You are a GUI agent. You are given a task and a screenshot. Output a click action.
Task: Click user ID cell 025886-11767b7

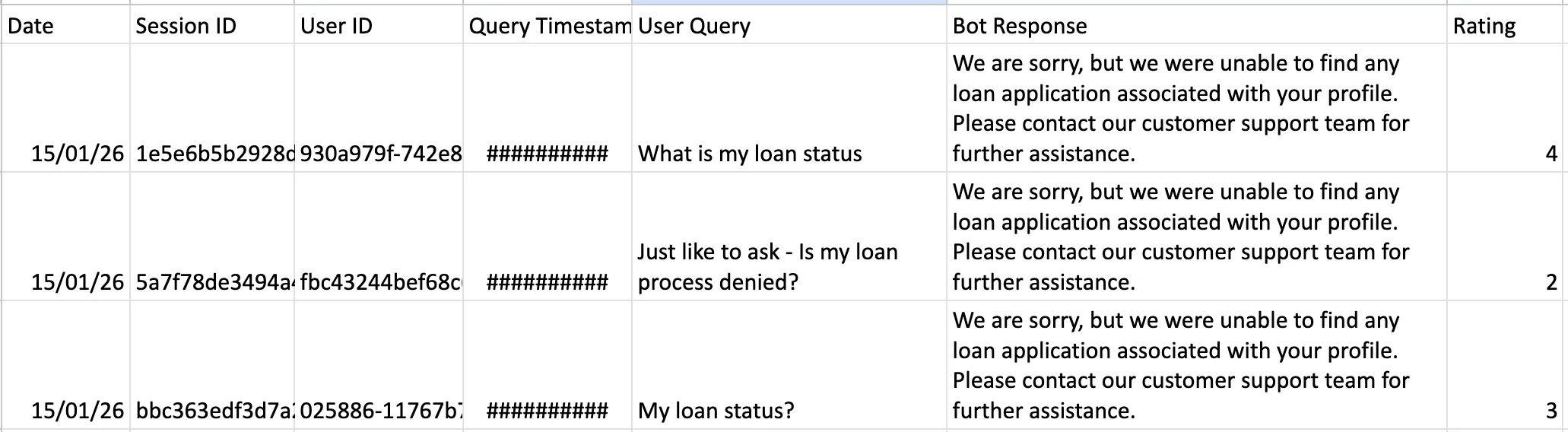click(x=379, y=365)
